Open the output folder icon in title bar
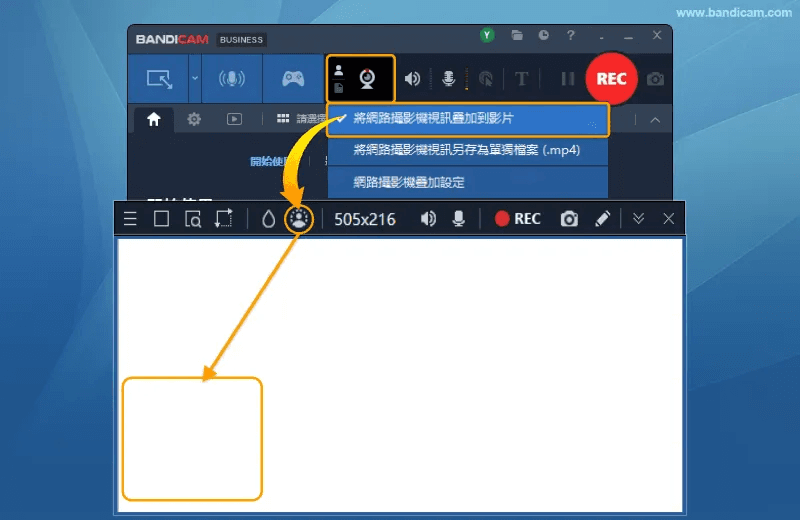Viewport: 800px width, 520px height. click(517, 35)
